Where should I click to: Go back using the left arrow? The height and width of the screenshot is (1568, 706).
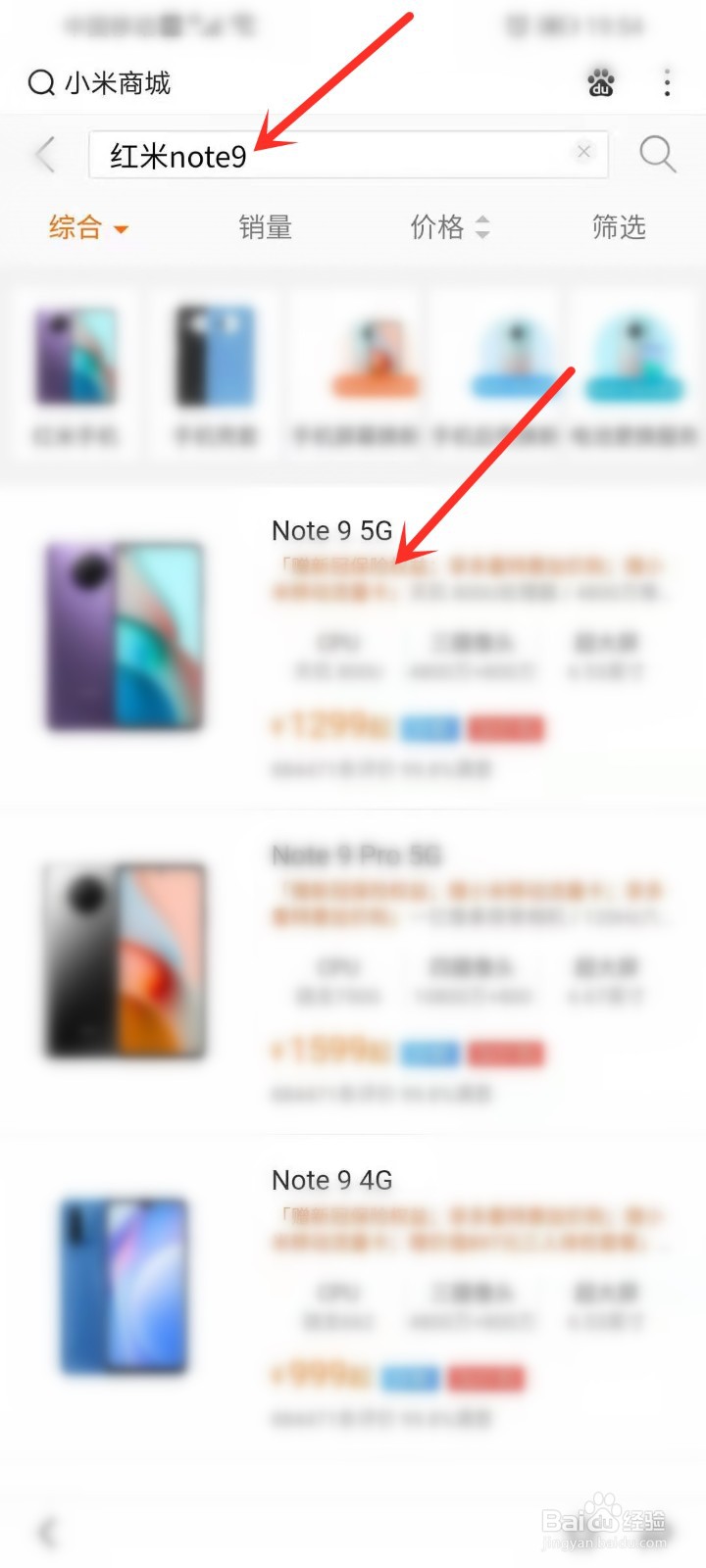tap(45, 155)
